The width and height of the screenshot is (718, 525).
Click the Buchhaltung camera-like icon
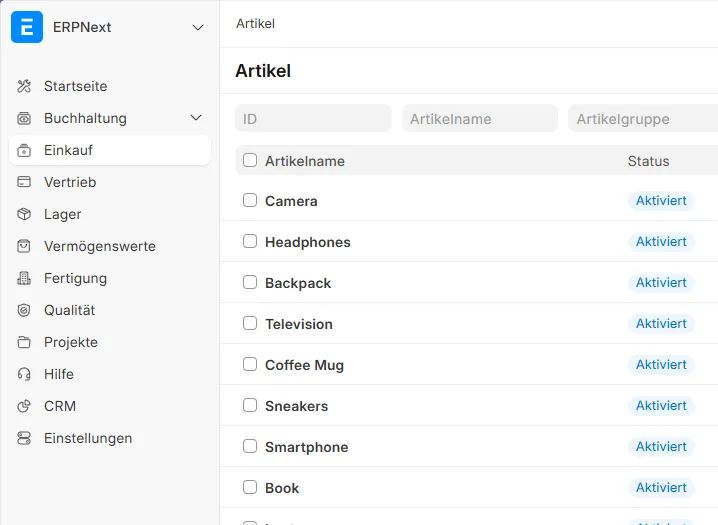(25, 119)
